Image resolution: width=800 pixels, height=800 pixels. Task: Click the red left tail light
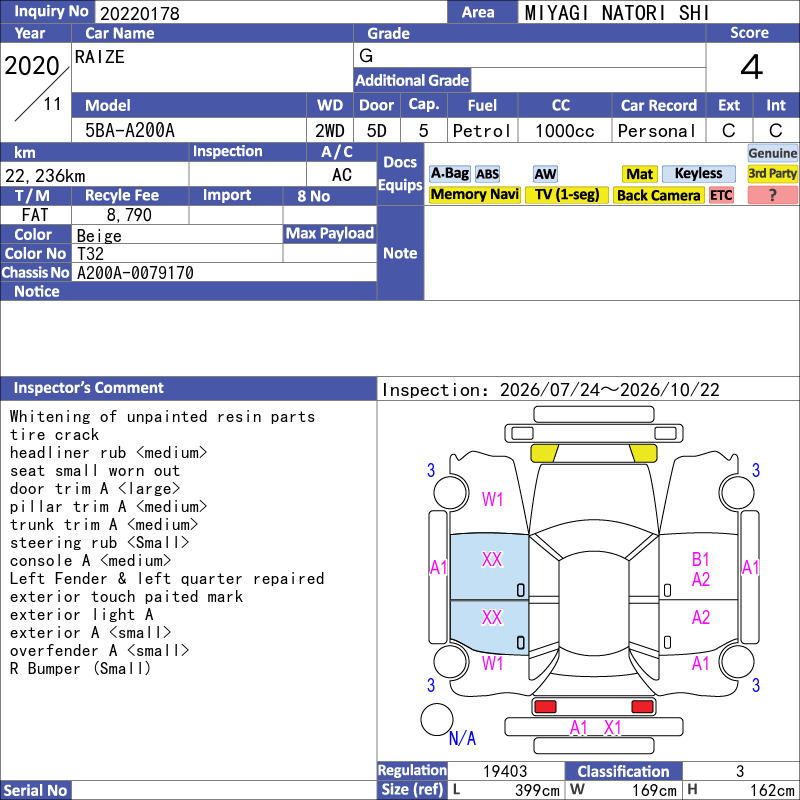pos(544,707)
